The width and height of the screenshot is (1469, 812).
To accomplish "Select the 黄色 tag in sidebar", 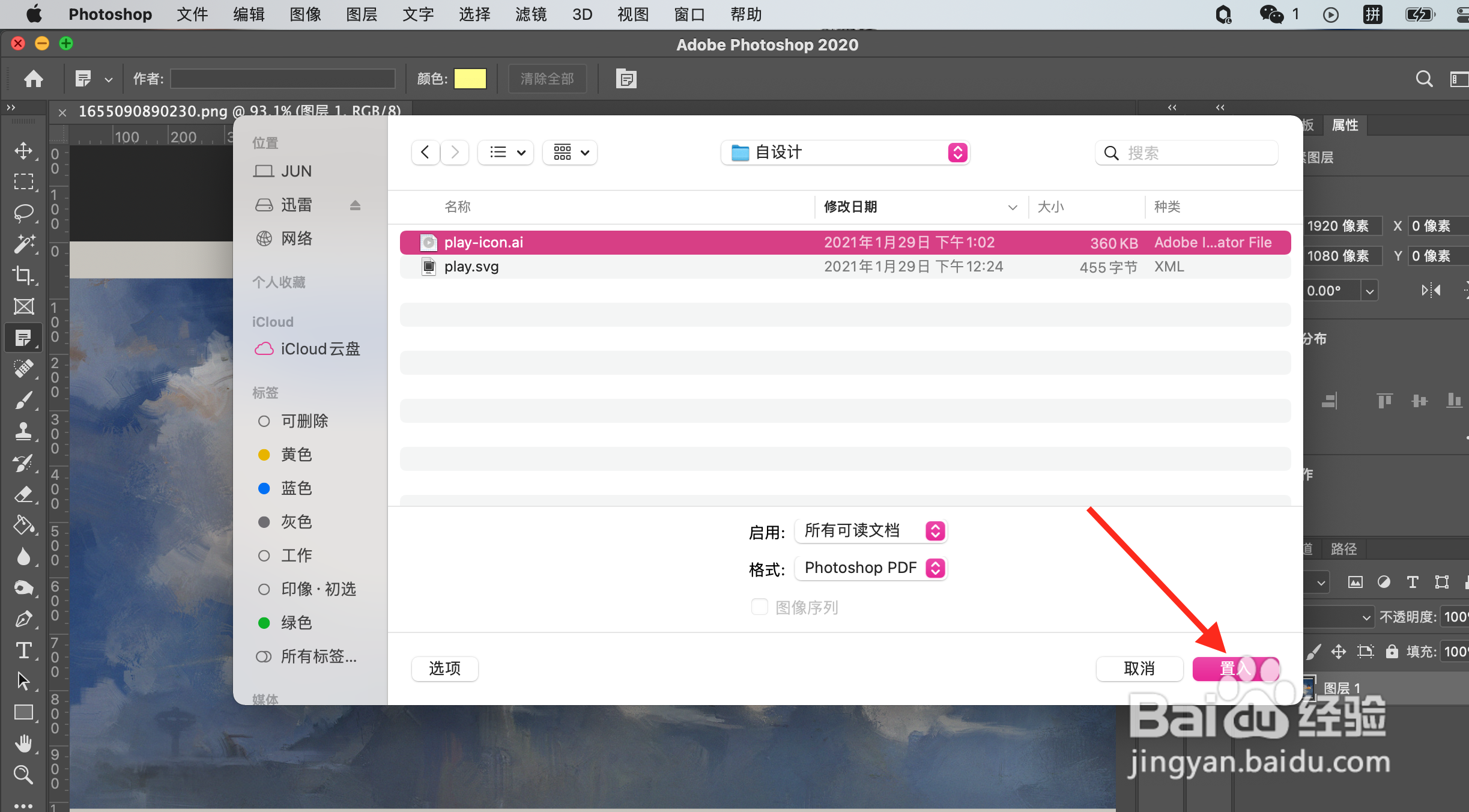I will [296, 455].
